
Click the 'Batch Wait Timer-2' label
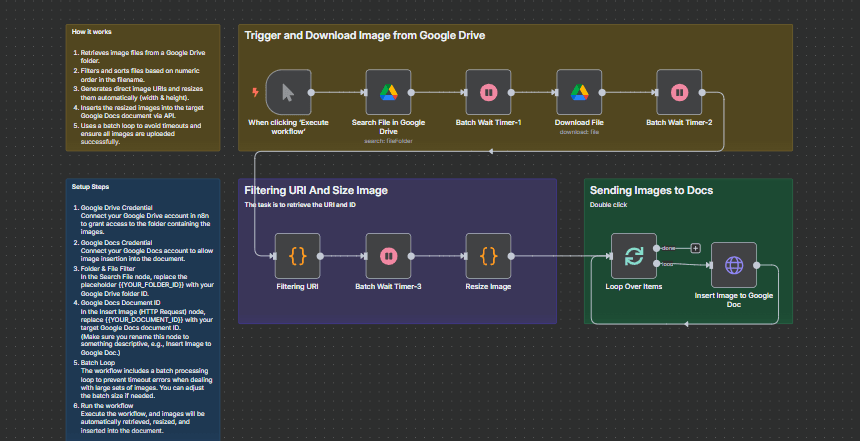[x=679, y=122]
